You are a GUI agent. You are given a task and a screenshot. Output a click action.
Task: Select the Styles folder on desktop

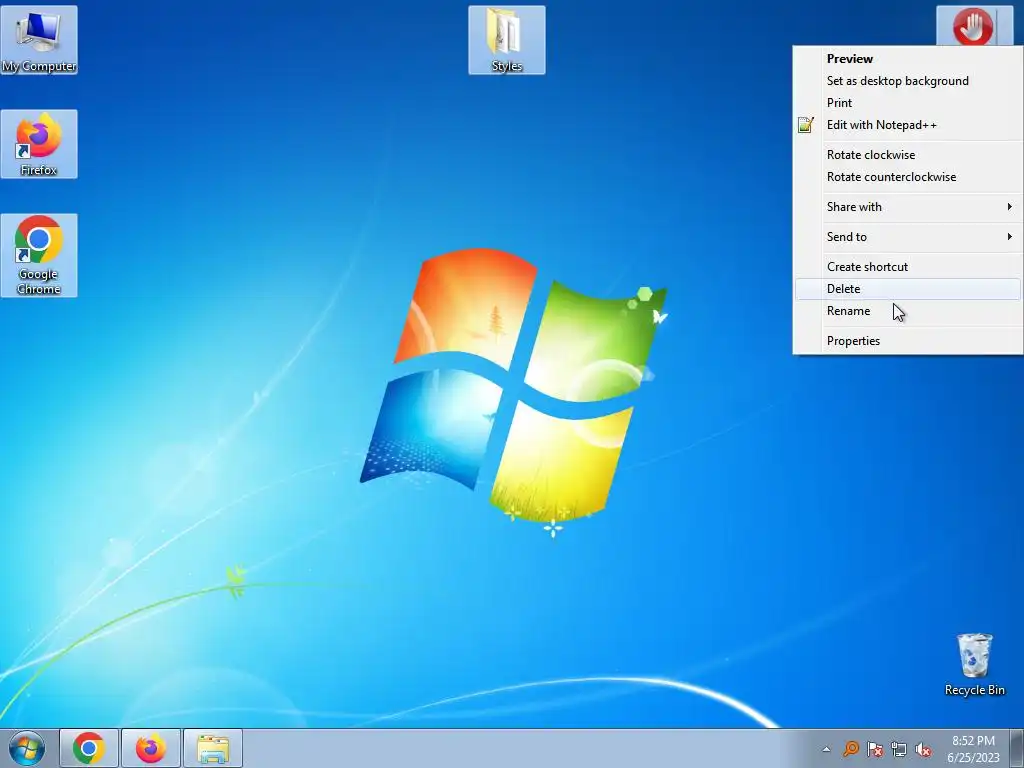[507, 40]
